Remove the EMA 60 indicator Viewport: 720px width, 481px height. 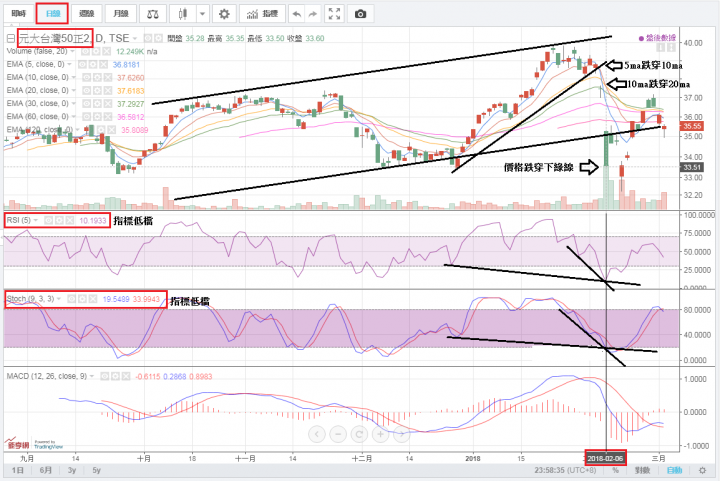107,117
